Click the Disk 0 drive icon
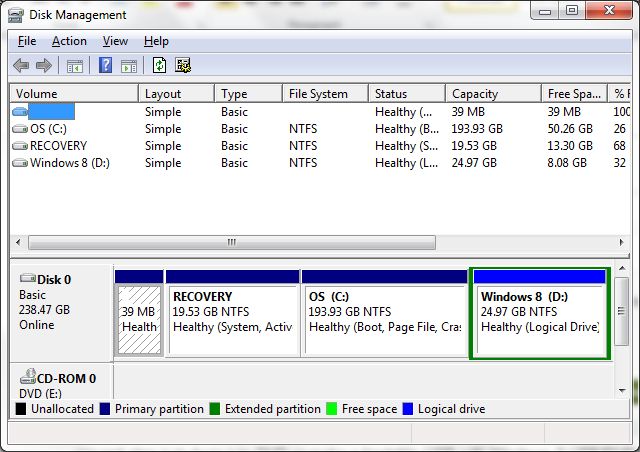 pos(27,279)
